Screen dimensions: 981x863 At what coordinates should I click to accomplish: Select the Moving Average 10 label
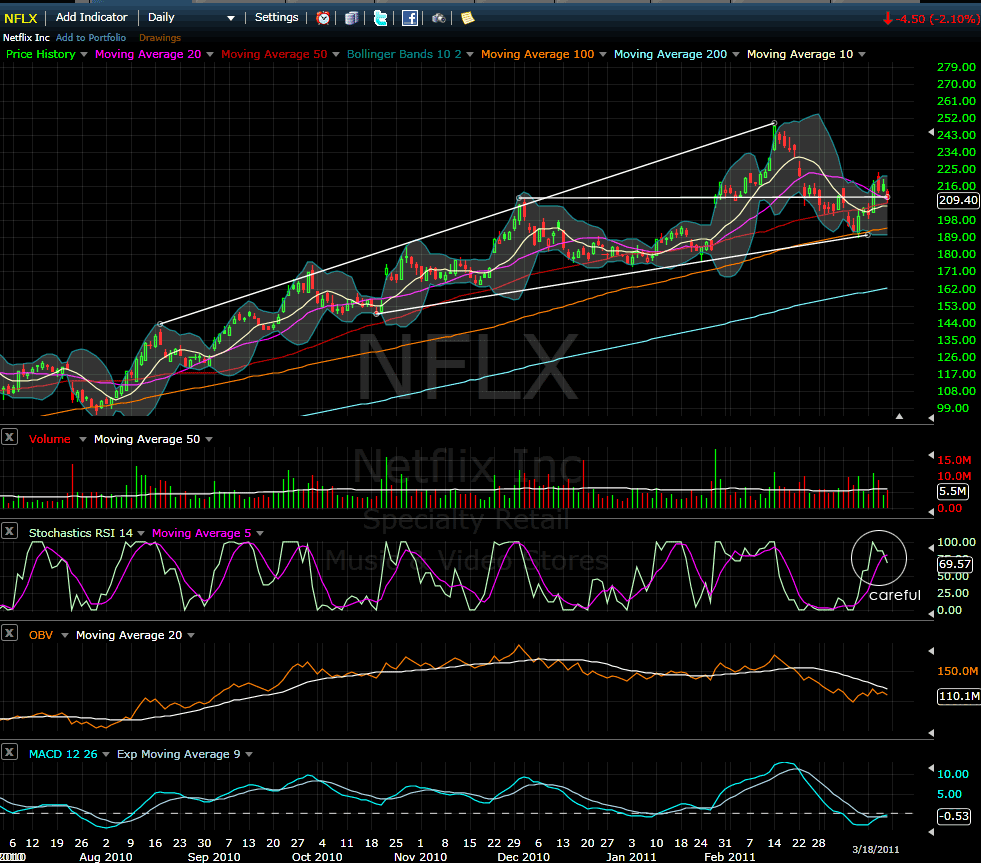[800, 54]
